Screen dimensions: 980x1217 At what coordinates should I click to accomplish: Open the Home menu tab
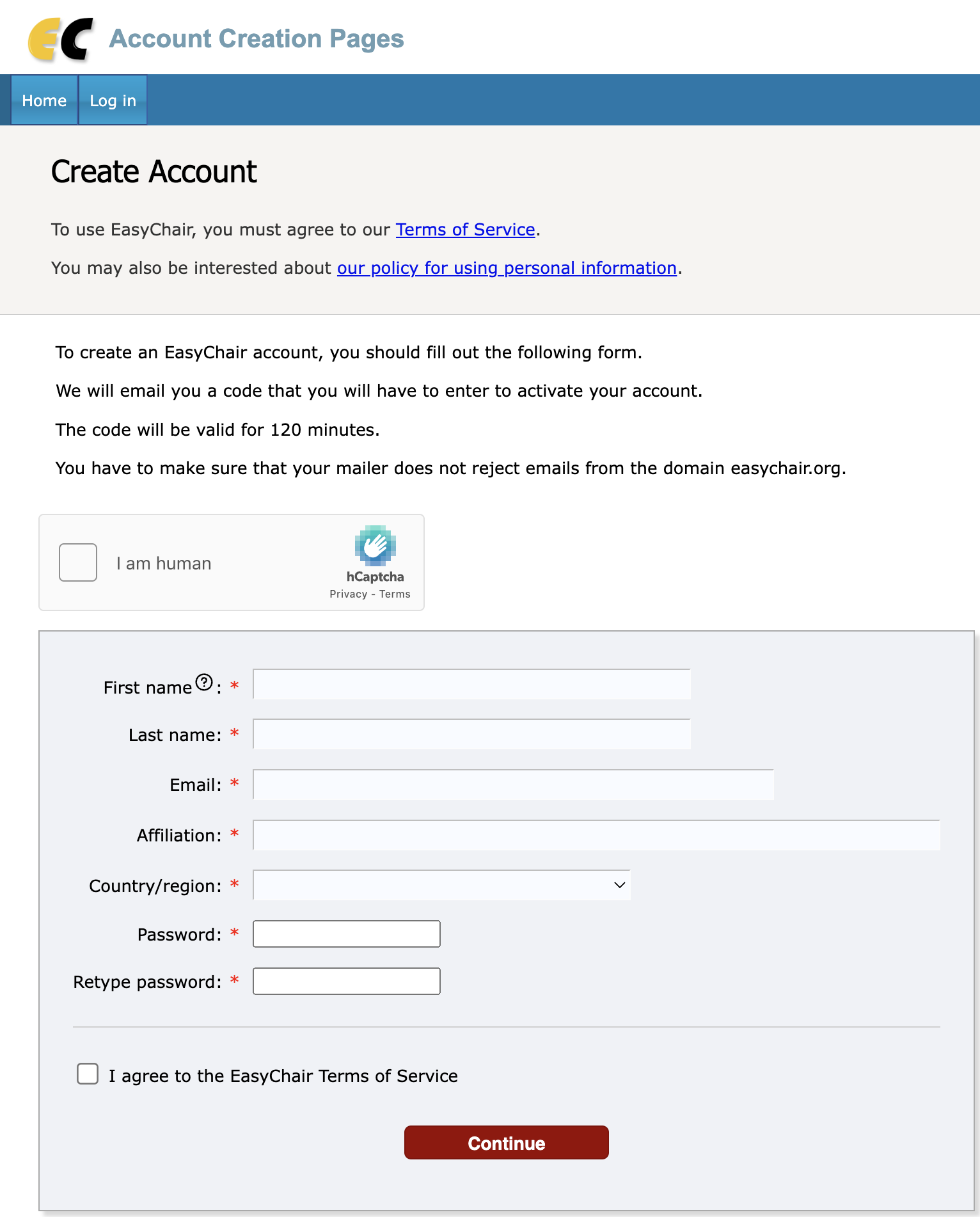44,100
